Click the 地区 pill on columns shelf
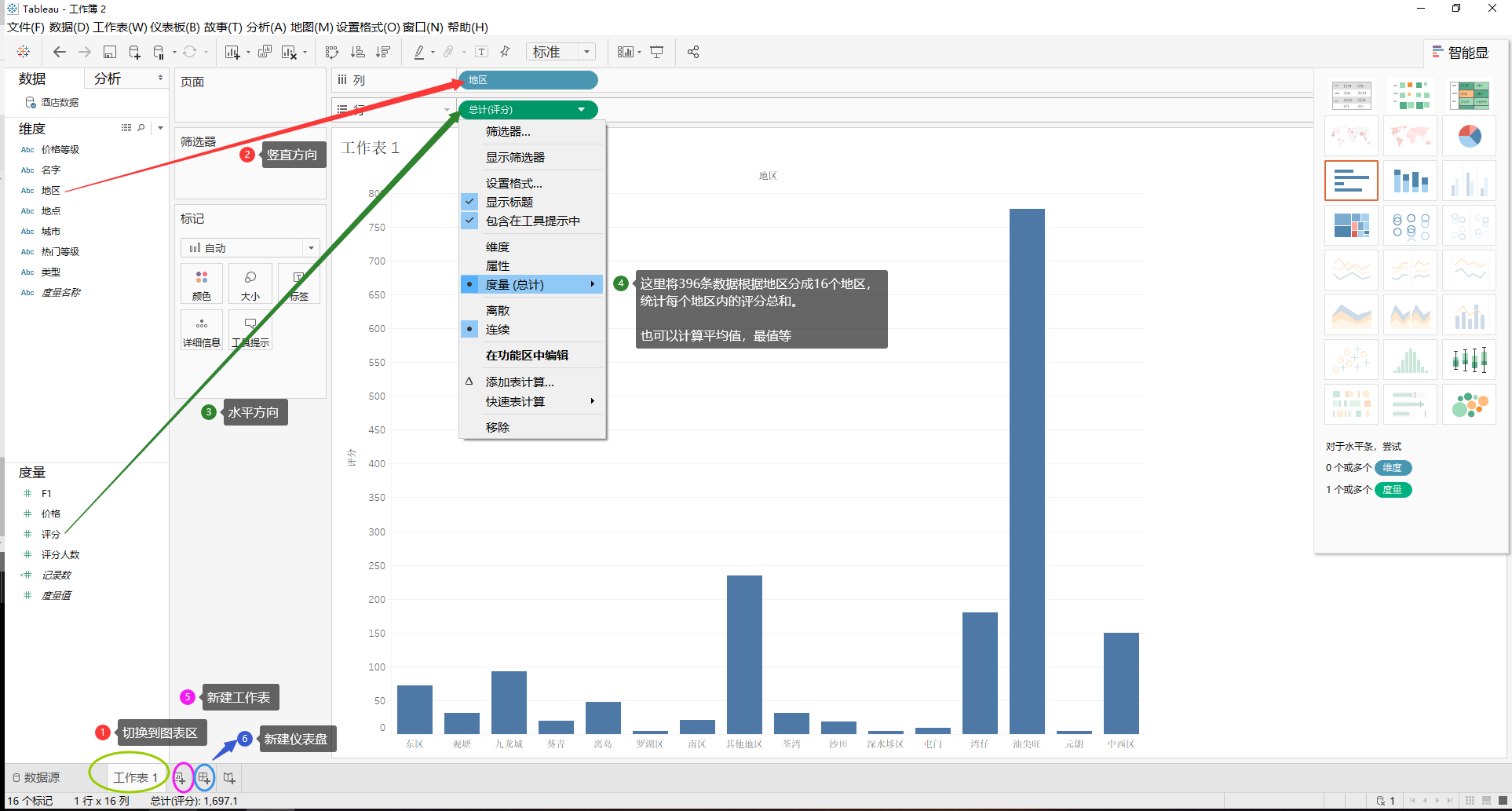The image size is (1512, 811). pos(528,80)
